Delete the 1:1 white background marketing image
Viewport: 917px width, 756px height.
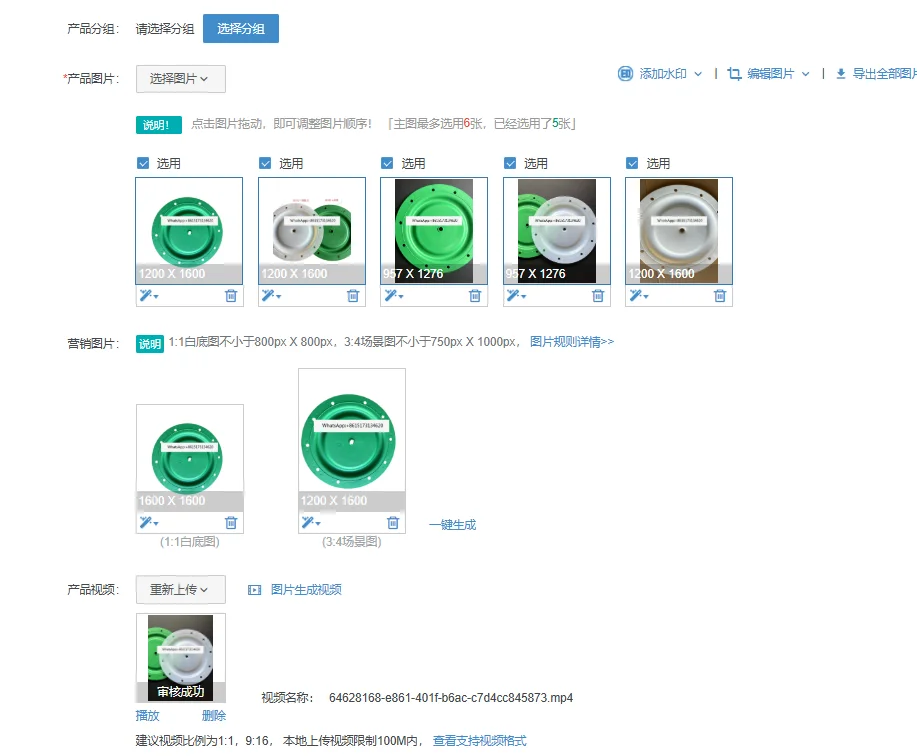coord(231,523)
